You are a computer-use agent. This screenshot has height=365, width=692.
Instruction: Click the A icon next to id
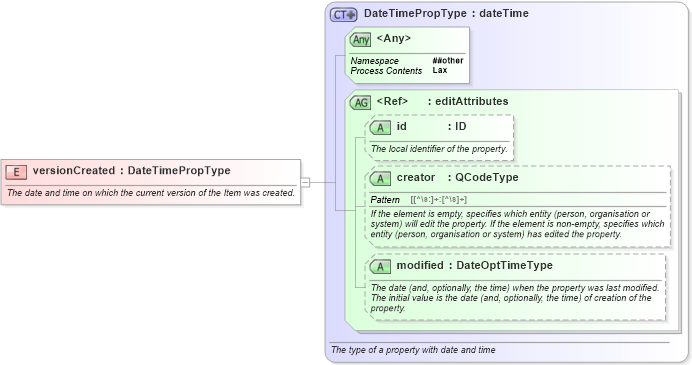coord(380,128)
